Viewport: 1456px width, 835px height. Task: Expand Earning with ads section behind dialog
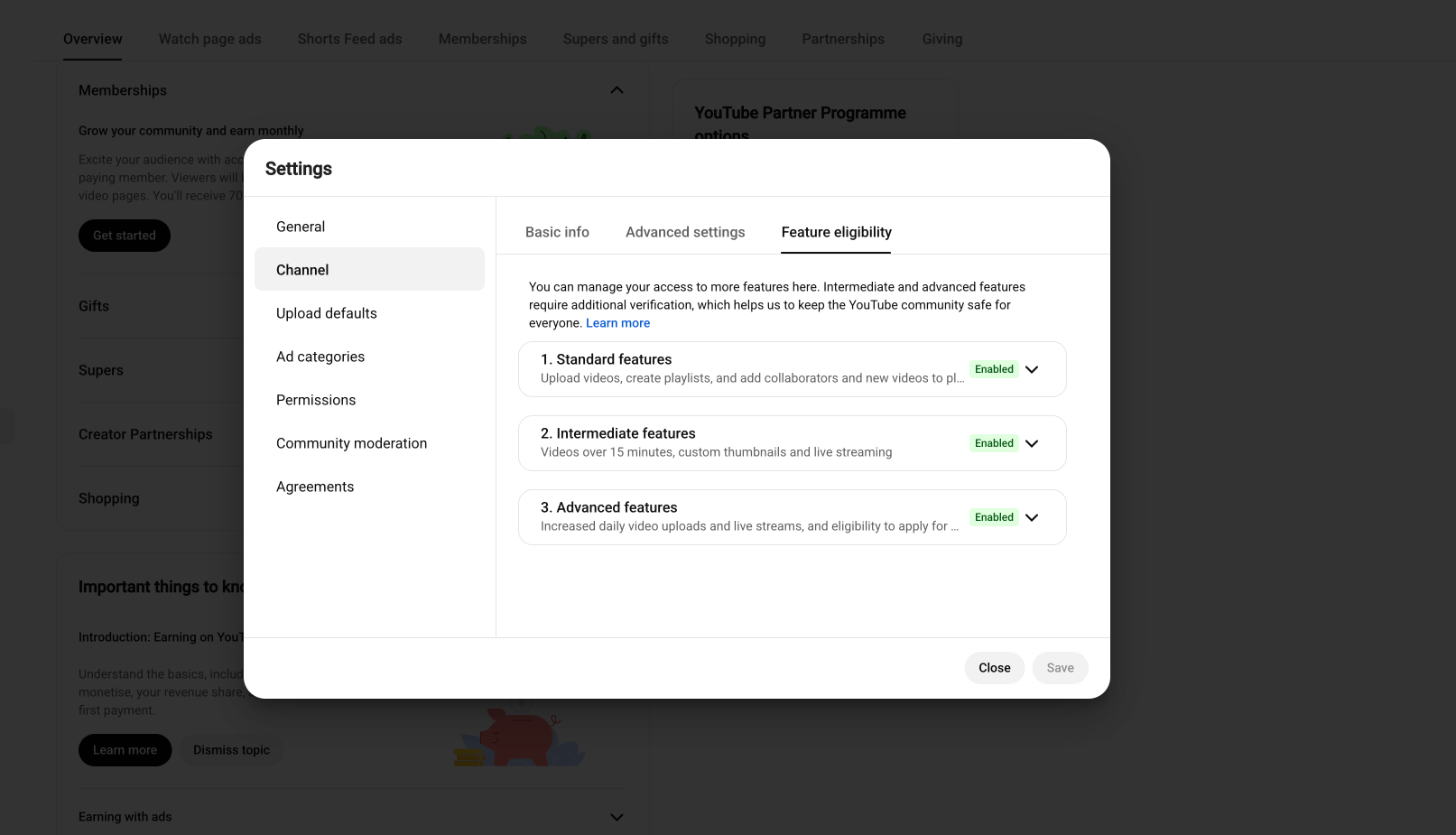click(617, 817)
